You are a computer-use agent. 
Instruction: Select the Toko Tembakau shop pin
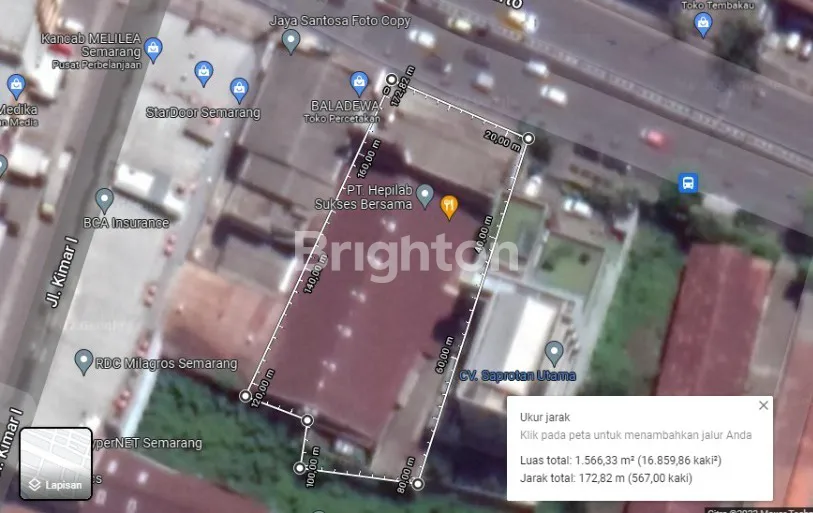(703, 23)
